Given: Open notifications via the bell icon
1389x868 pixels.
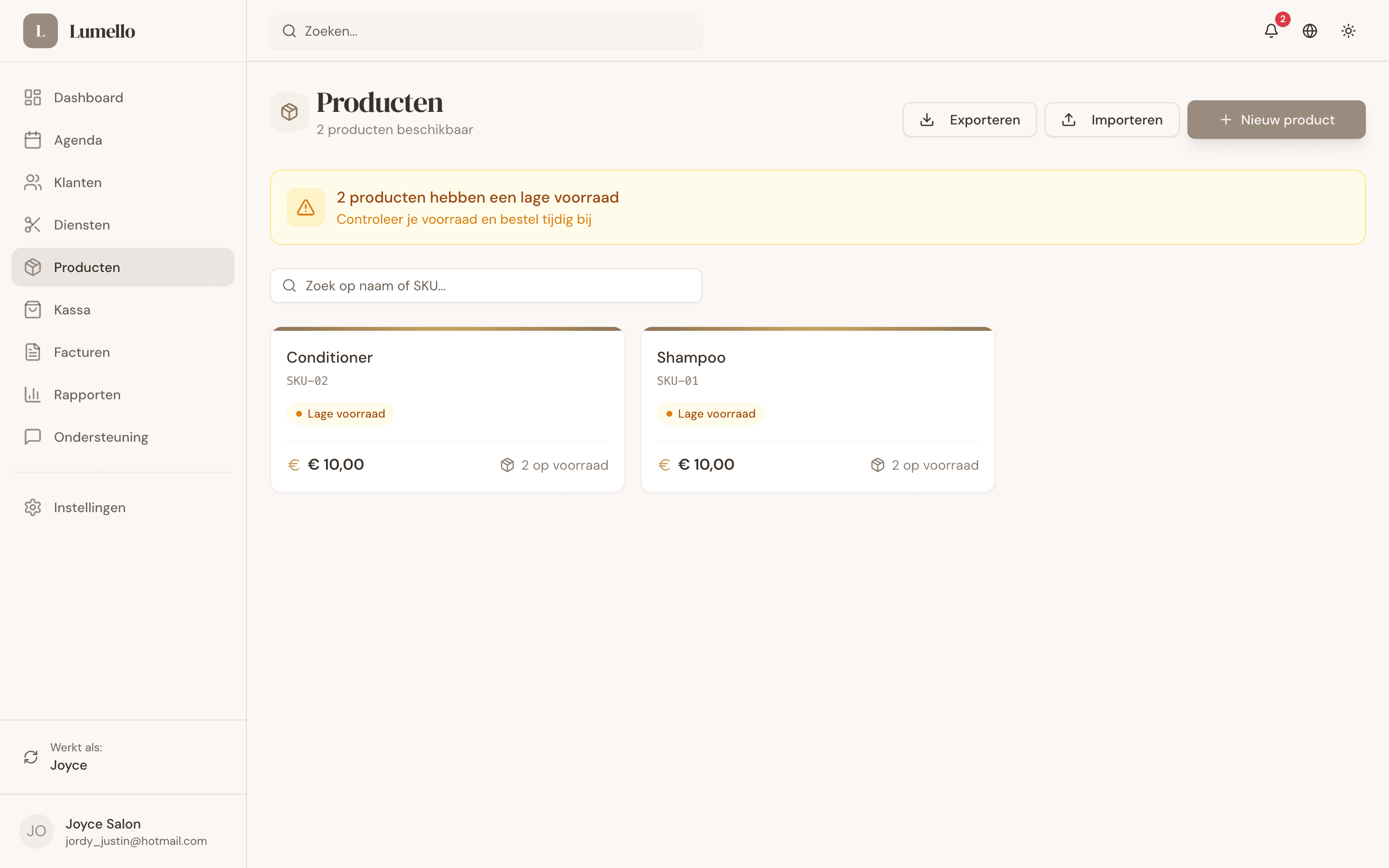Looking at the screenshot, I should coord(1272,31).
